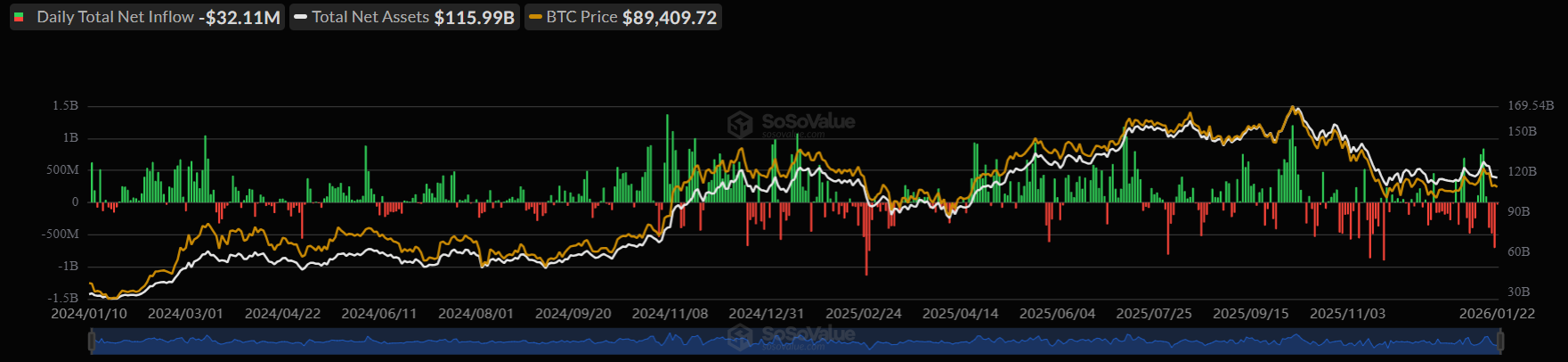Click the 1.5B left axis label

tap(65, 105)
